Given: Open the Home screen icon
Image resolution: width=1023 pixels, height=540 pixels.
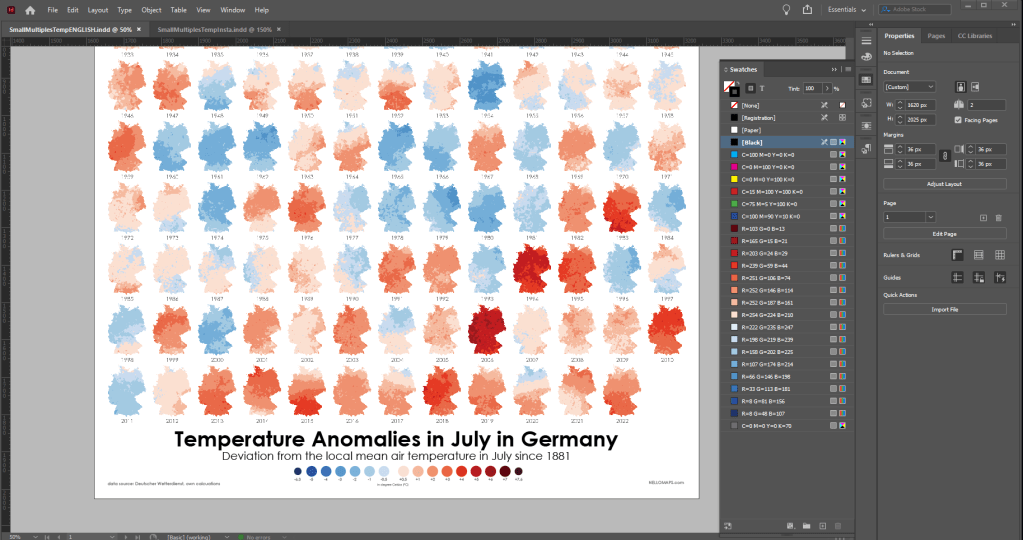Looking at the screenshot, I should pos(30,10).
